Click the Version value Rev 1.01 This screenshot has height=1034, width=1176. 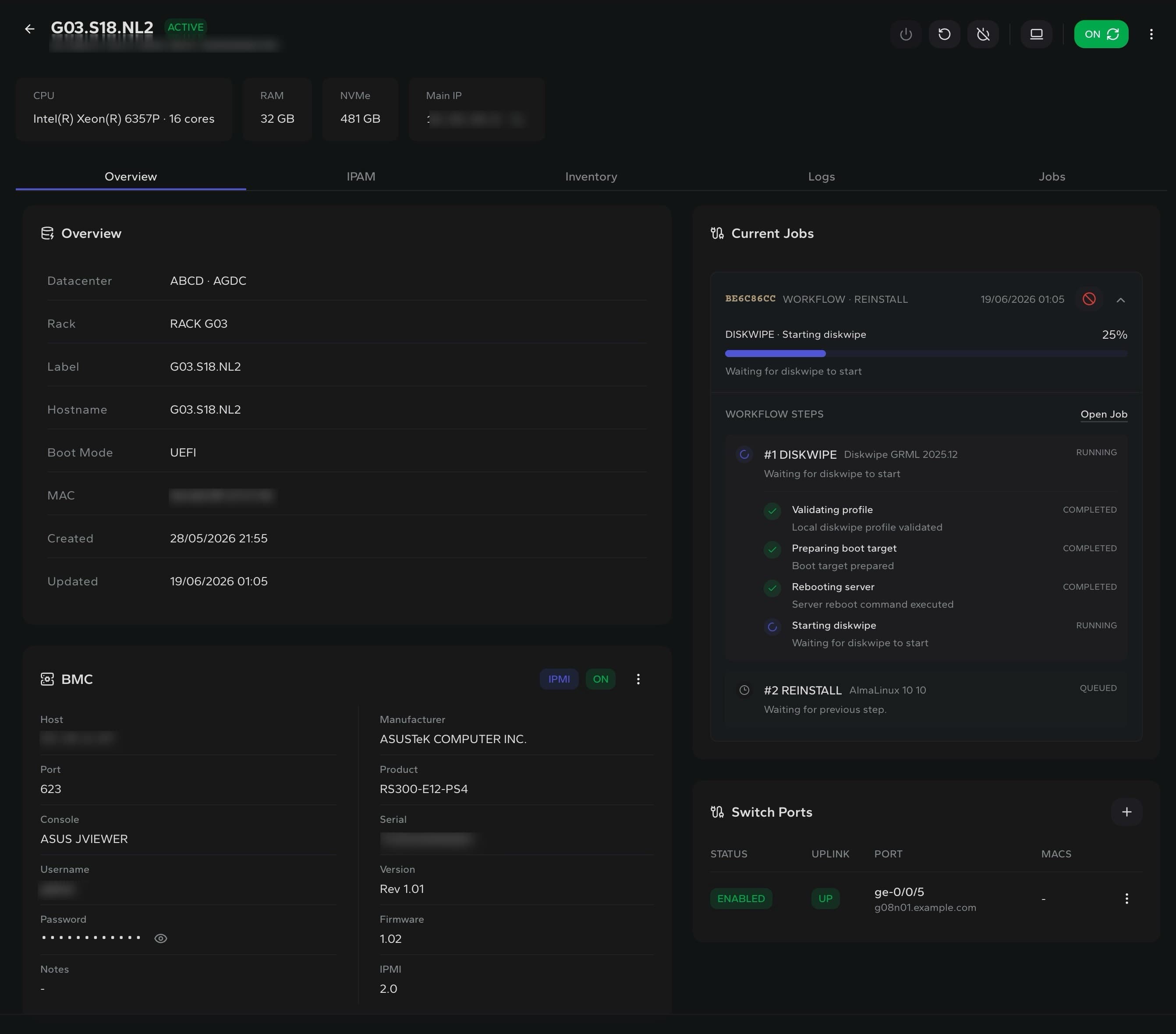click(402, 889)
